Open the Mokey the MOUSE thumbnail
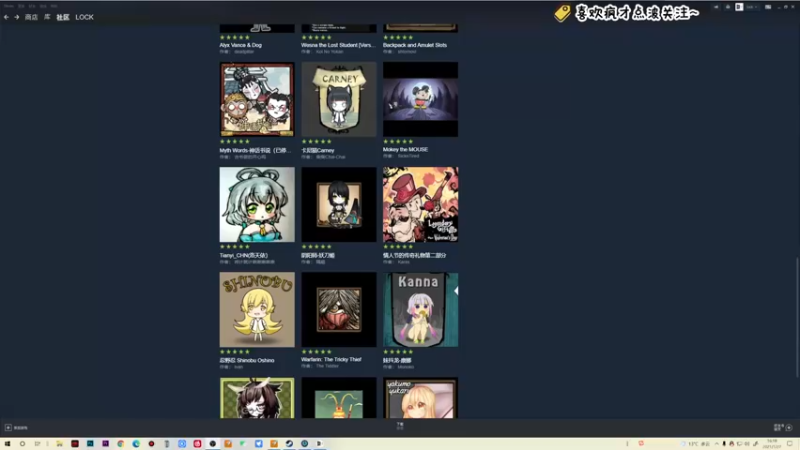 tap(420, 99)
